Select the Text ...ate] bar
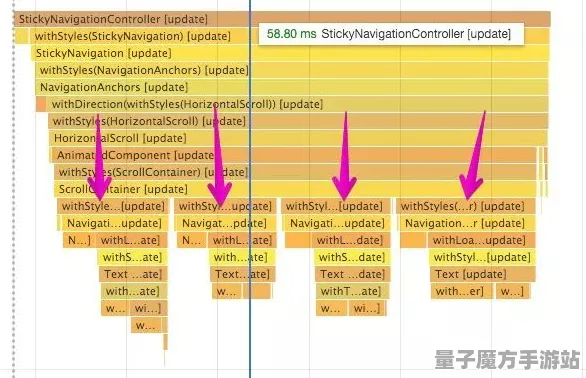 pyautogui.click(x=133, y=274)
